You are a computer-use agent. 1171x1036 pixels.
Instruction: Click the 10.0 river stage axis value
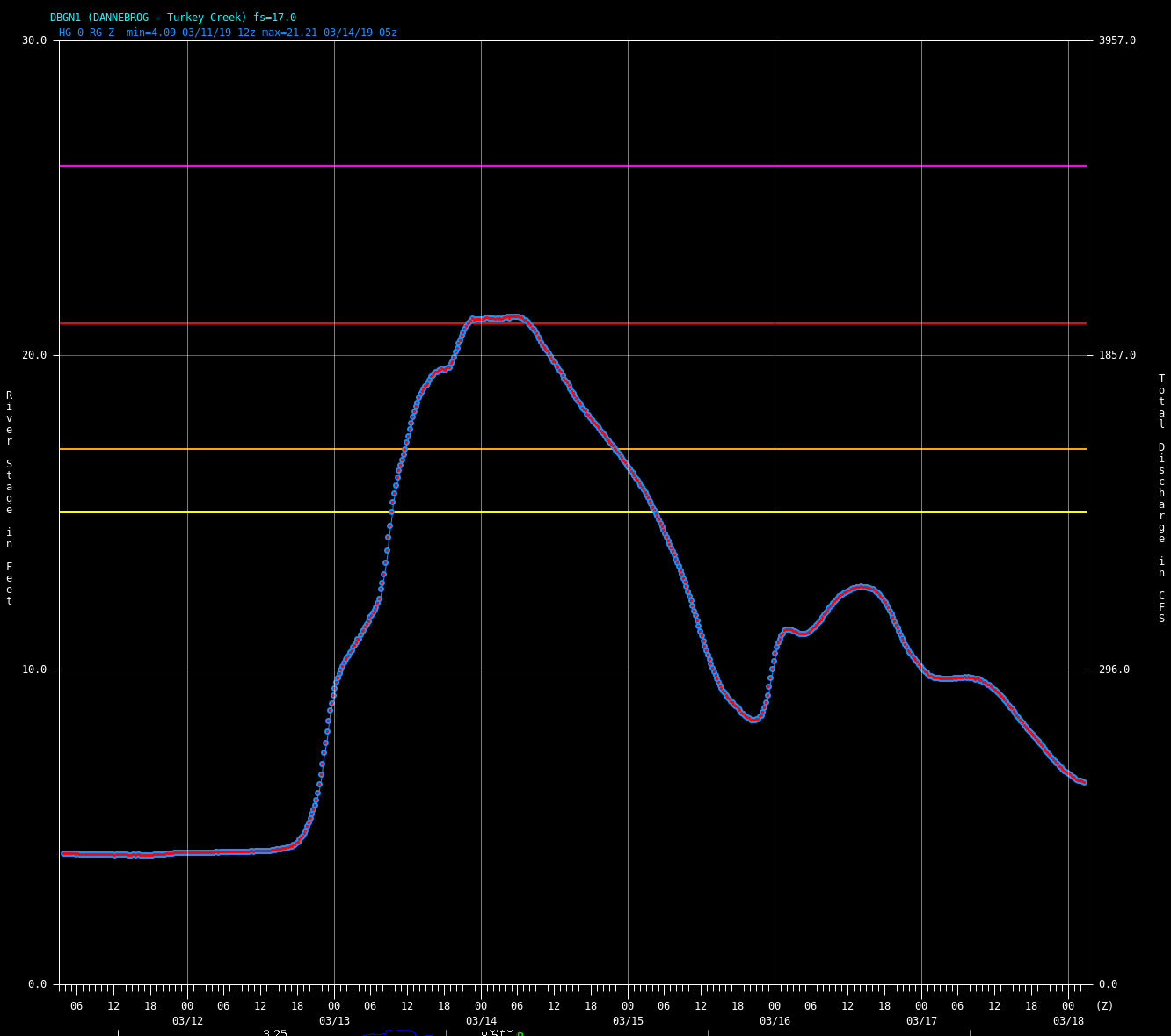[x=34, y=670]
